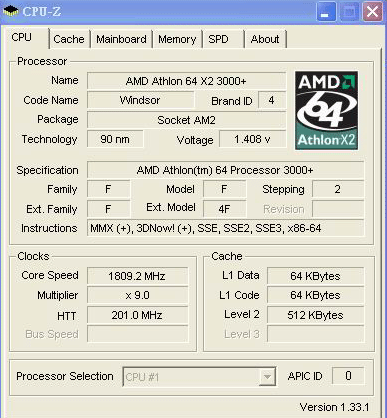Click the Specification label
The width and height of the screenshot is (387, 418).
(47, 170)
